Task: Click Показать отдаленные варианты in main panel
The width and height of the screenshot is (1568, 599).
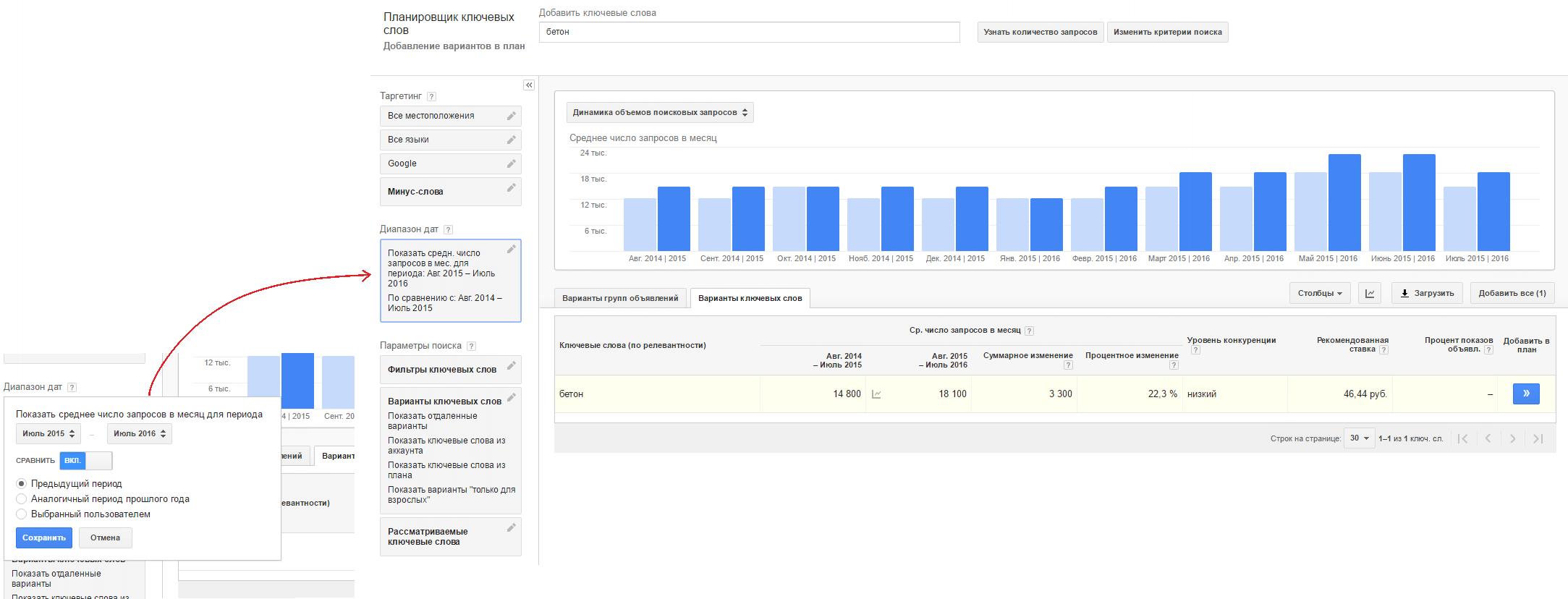Action: click(x=432, y=421)
